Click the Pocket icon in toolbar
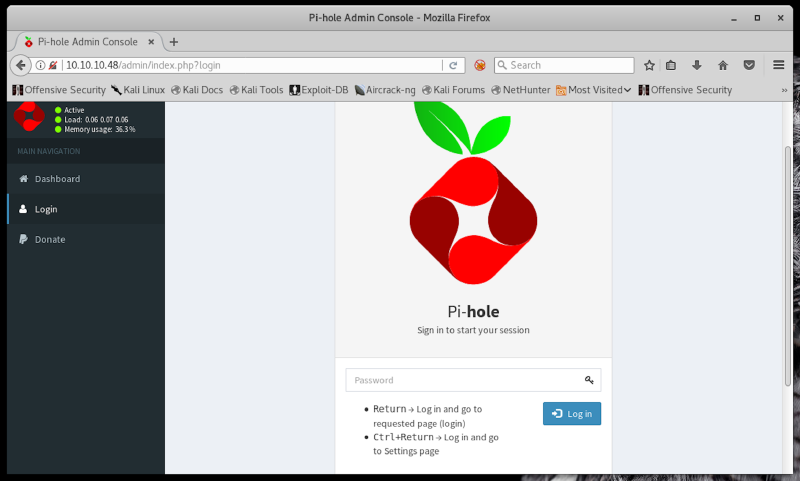 pos(748,65)
